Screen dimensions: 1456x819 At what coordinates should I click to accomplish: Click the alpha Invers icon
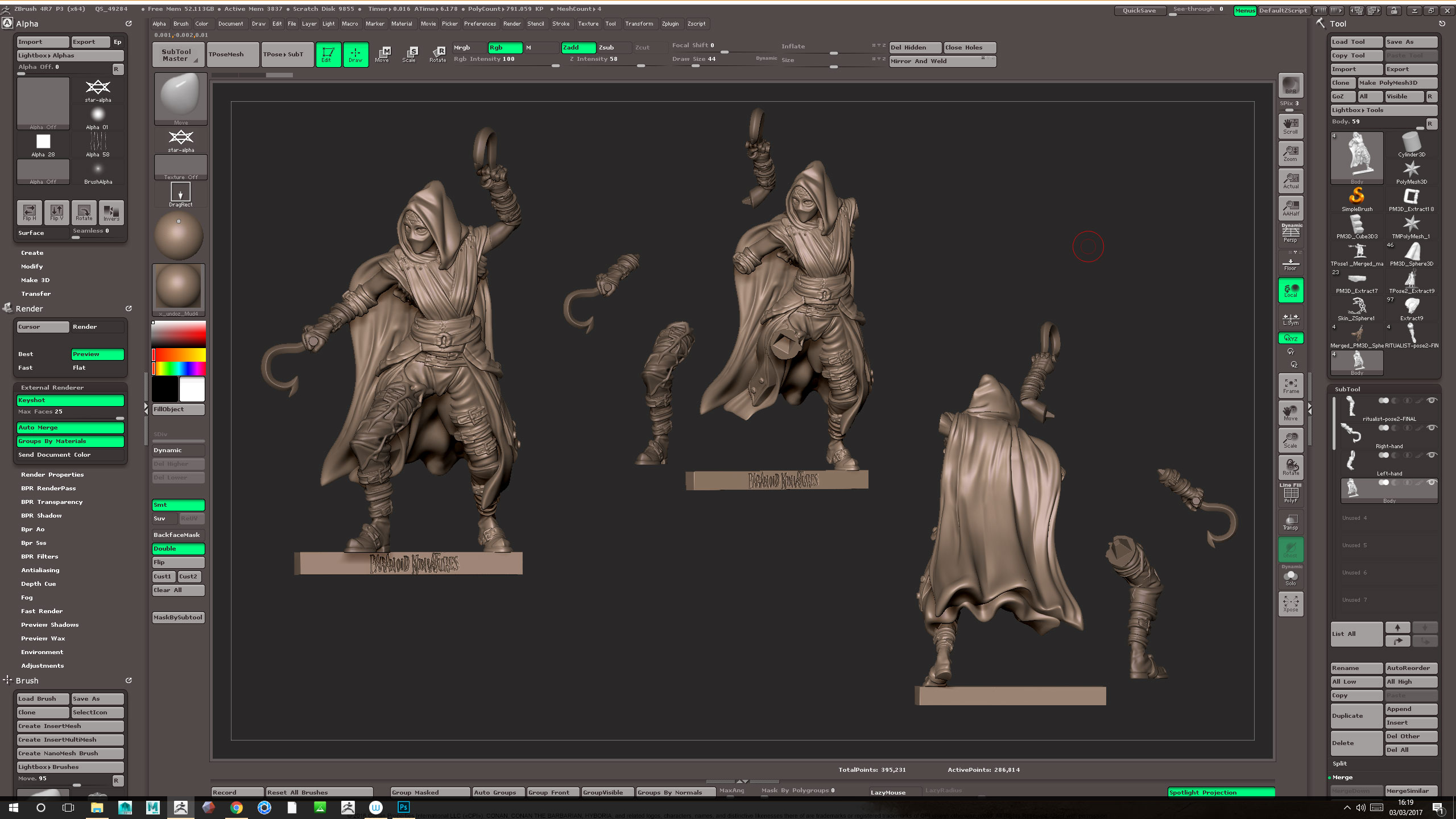pyautogui.click(x=111, y=212)
